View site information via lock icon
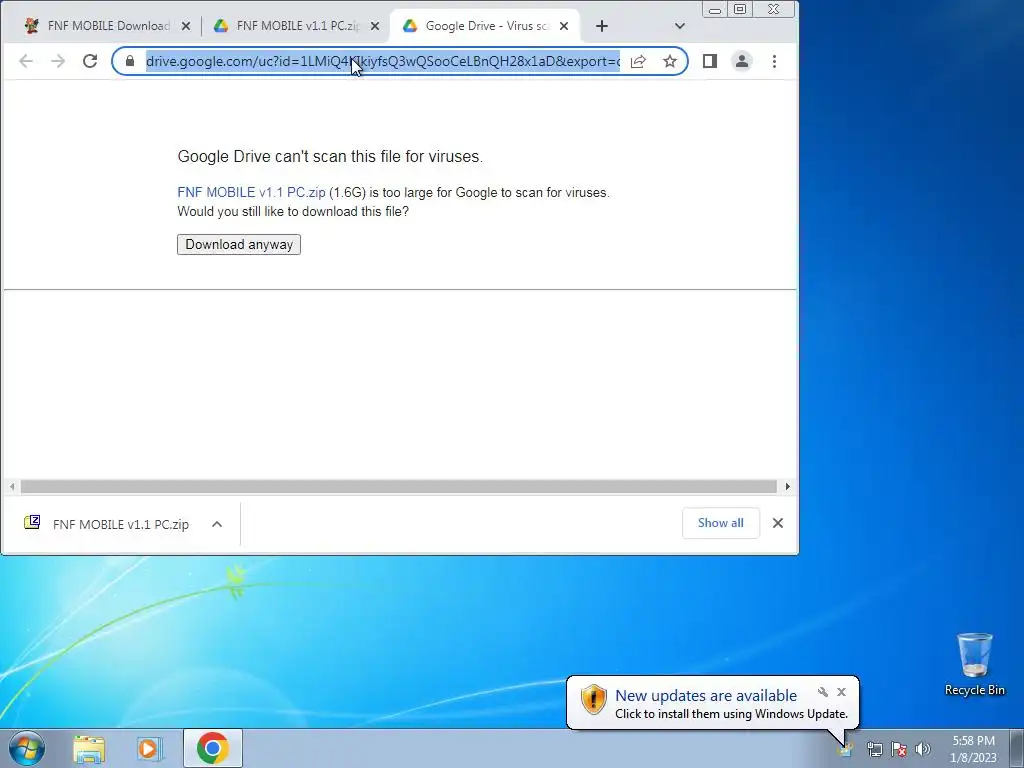The width and height of the screenshot is (1024, 768). point(130,61)
